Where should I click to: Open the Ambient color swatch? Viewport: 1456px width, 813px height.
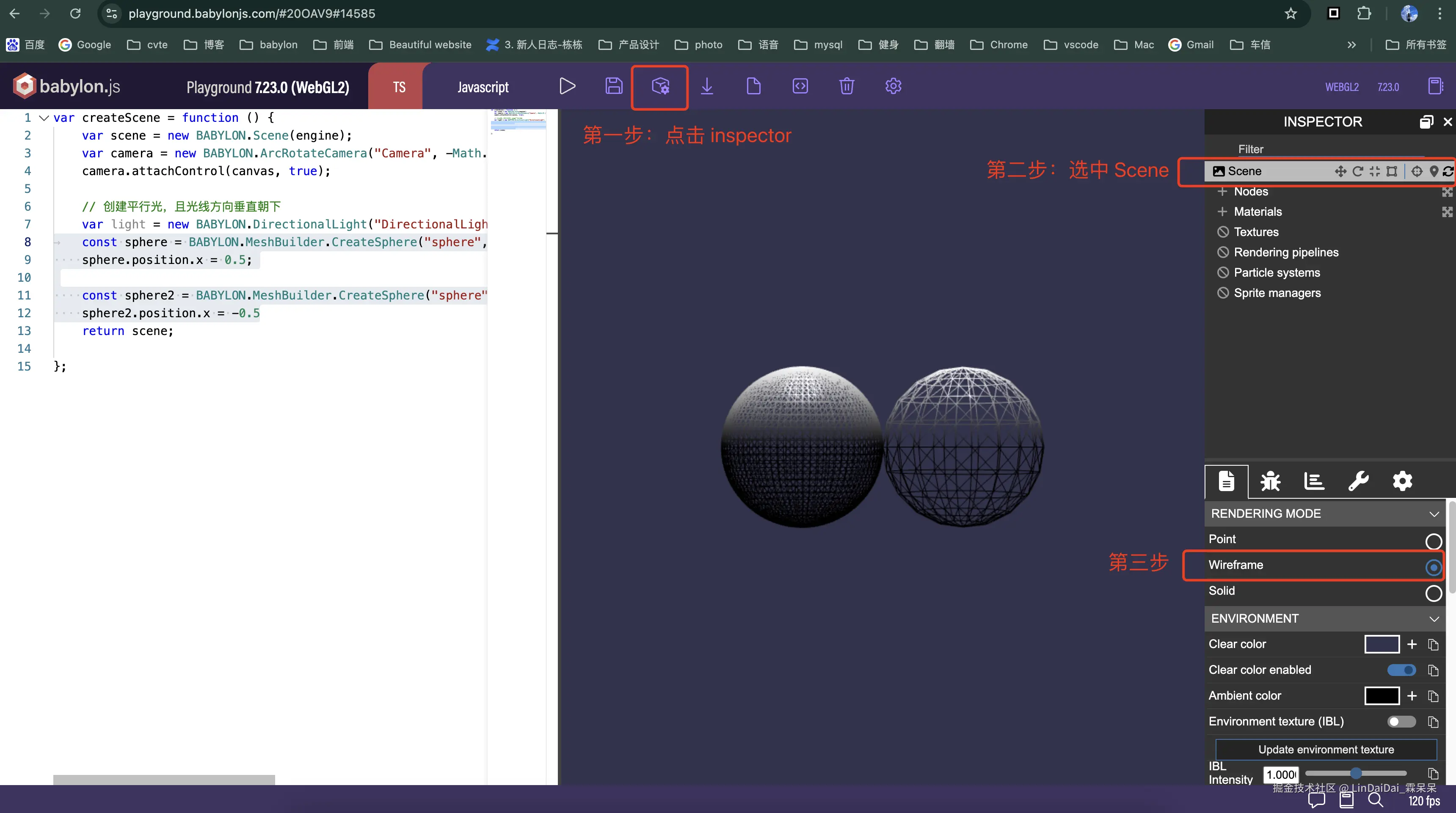tap(1382, 696)
